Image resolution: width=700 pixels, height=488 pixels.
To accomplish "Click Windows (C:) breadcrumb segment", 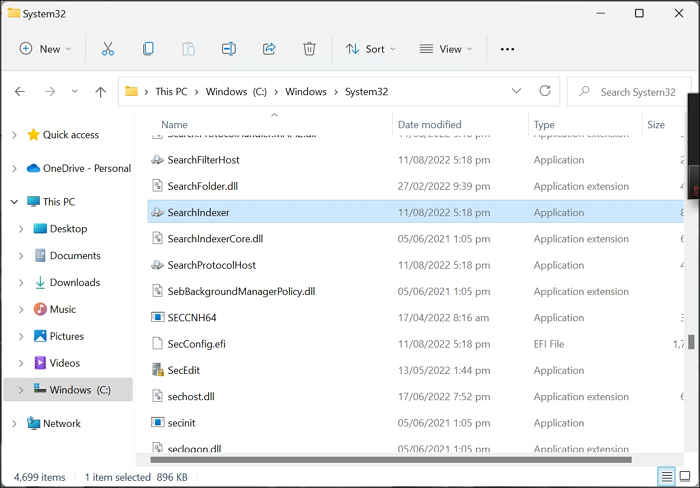I will tap(236, 92).
